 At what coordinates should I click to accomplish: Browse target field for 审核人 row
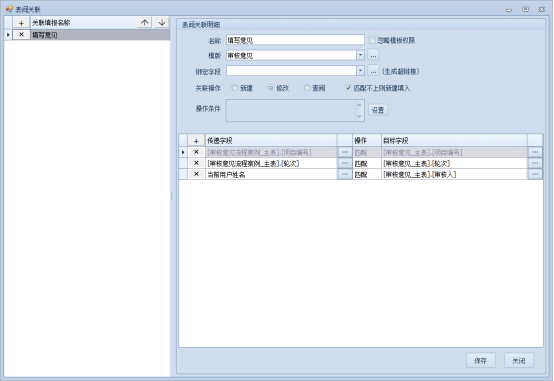[x=535, y=174]
